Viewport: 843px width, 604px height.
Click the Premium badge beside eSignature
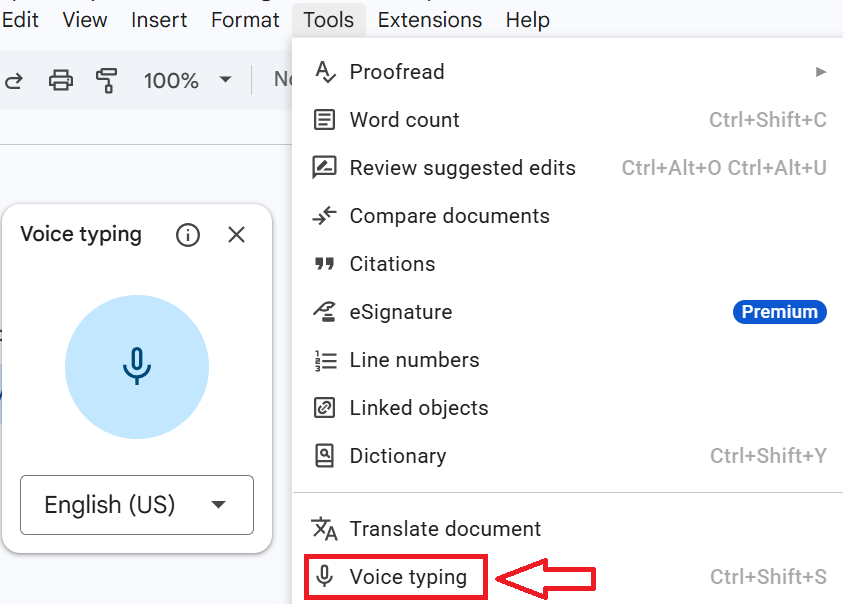(x=780, y=312)
